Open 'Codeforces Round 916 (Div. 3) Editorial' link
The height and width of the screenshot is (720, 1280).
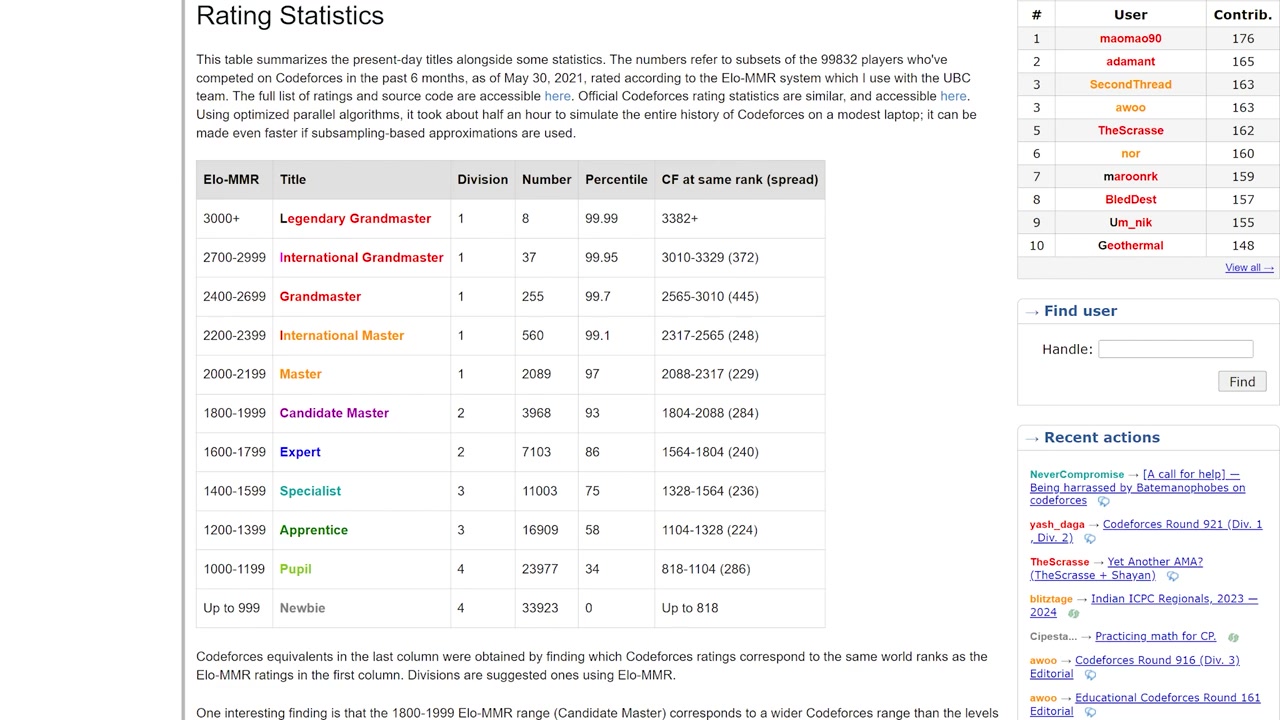click(1134, 667)
